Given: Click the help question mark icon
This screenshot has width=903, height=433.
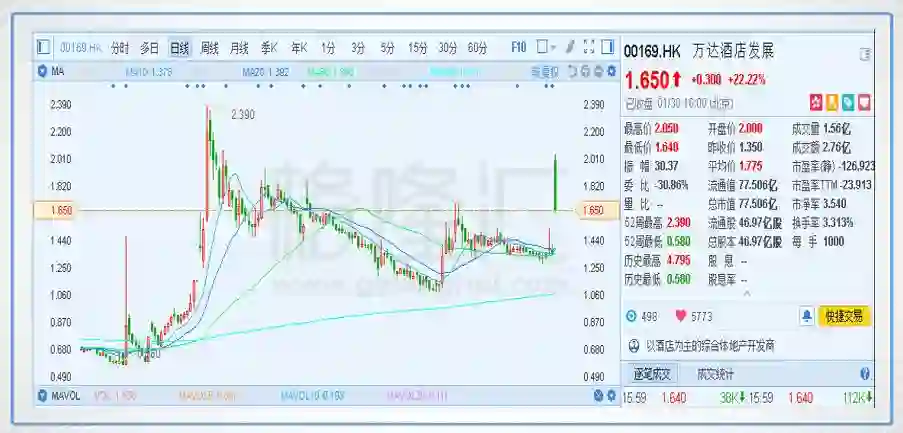Looking at the screenshot, I should click(864, 374).
